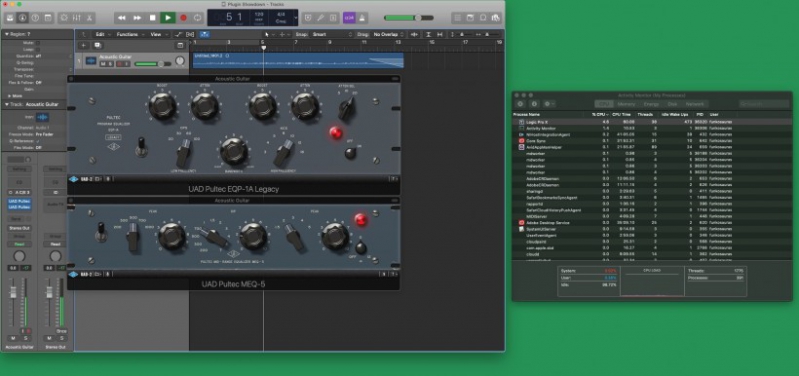The image size is (799, 376).
Task: Switch to the Disk tab in Activity Monitor
Action: click(672, 104)
